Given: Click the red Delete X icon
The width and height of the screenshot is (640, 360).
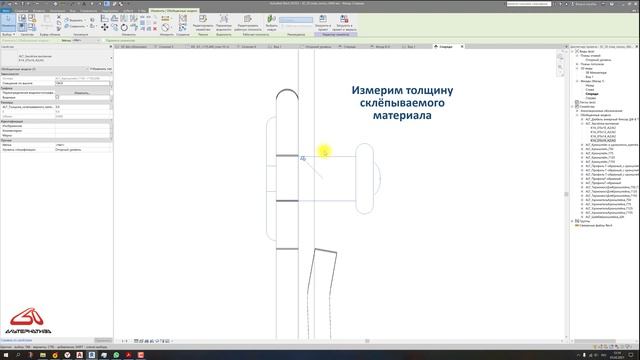Looking at the screenshot, I should (155, 29).
